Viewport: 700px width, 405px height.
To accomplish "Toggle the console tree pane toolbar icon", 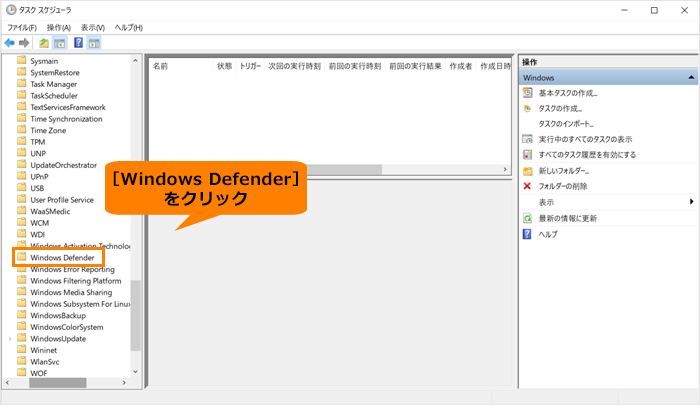I will point(59,43).
